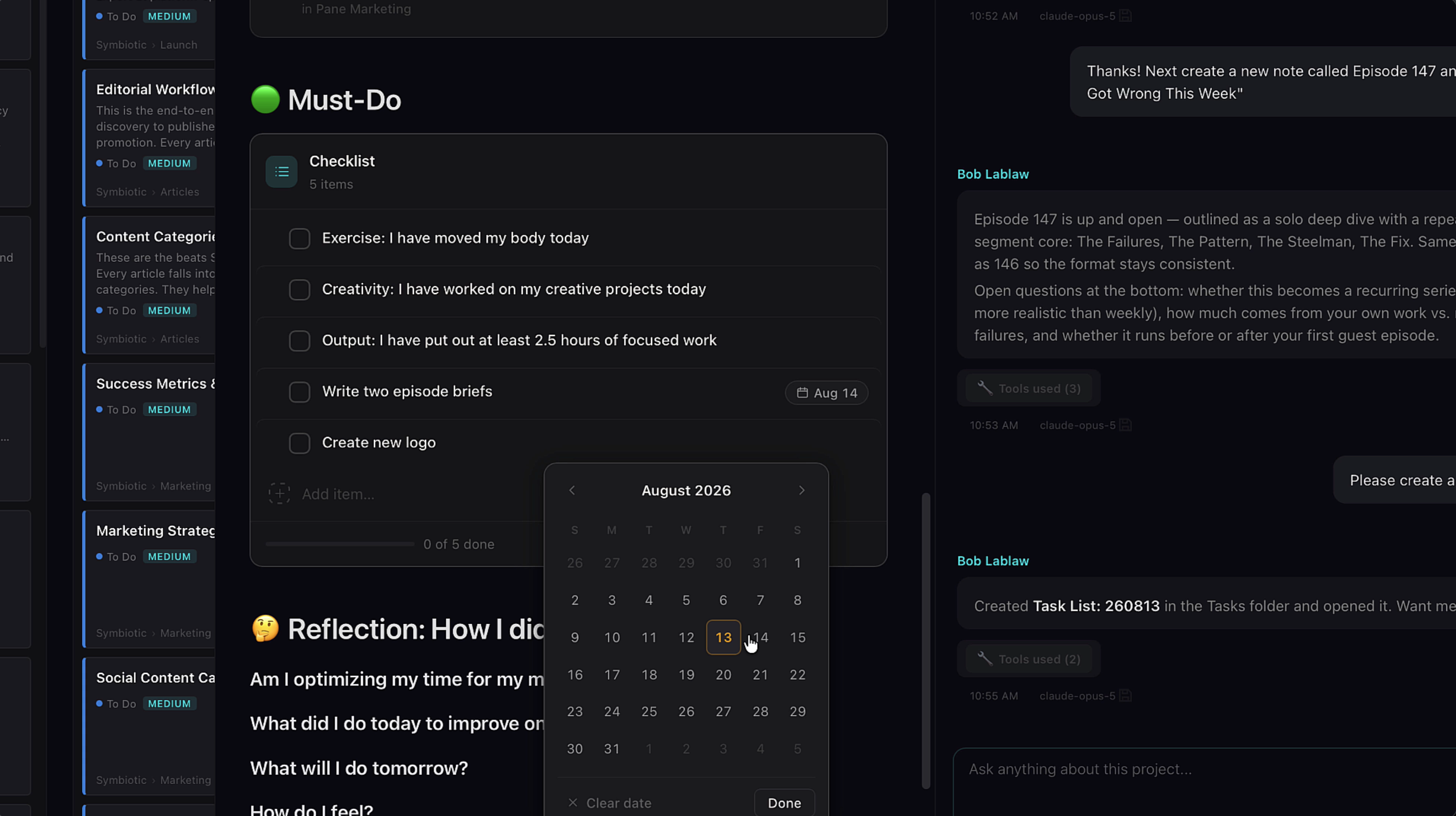Click the first Bob Lablaw sender name
This screenshot has width=1456, height=816.
992,174
